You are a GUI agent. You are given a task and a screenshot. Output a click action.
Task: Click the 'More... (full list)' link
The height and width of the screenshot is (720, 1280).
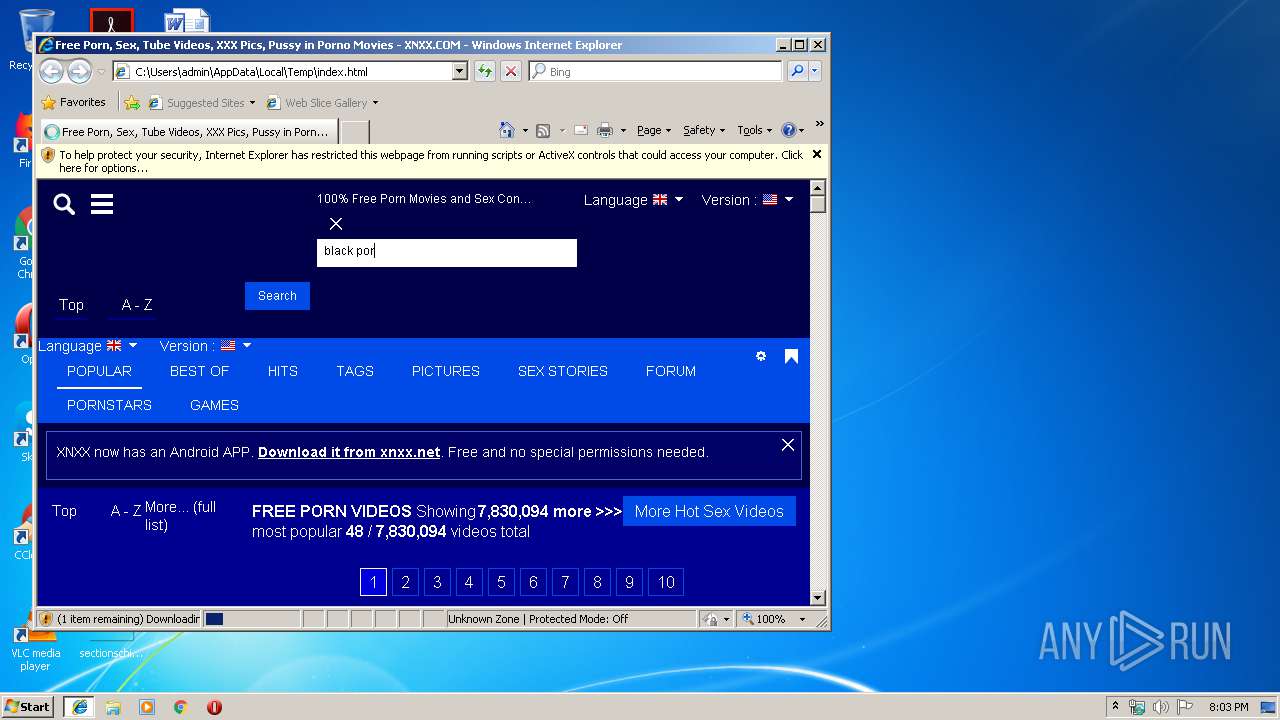[180, 516]
